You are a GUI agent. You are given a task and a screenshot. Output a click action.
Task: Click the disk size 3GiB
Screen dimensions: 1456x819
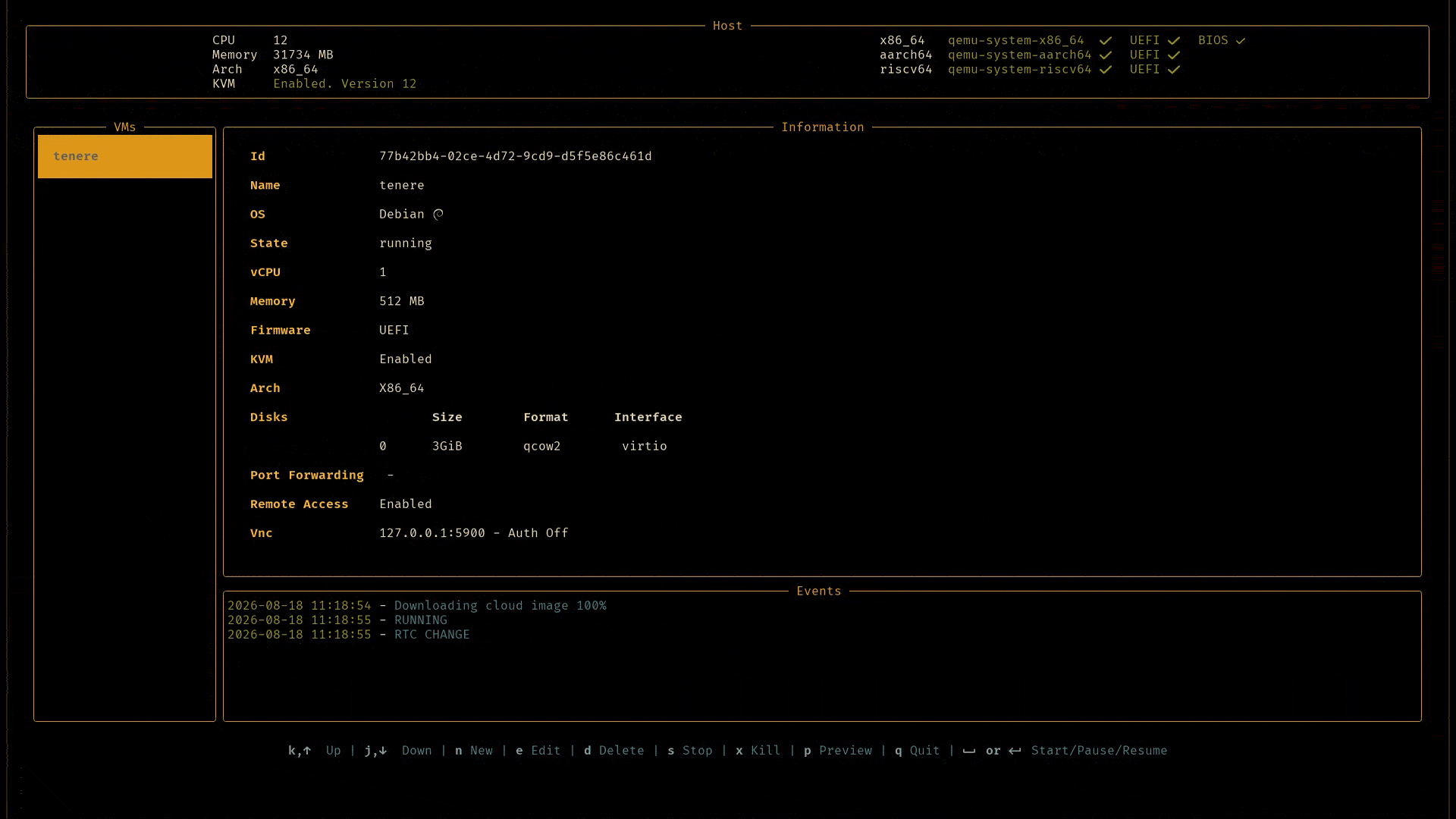[x=447, y=446]
